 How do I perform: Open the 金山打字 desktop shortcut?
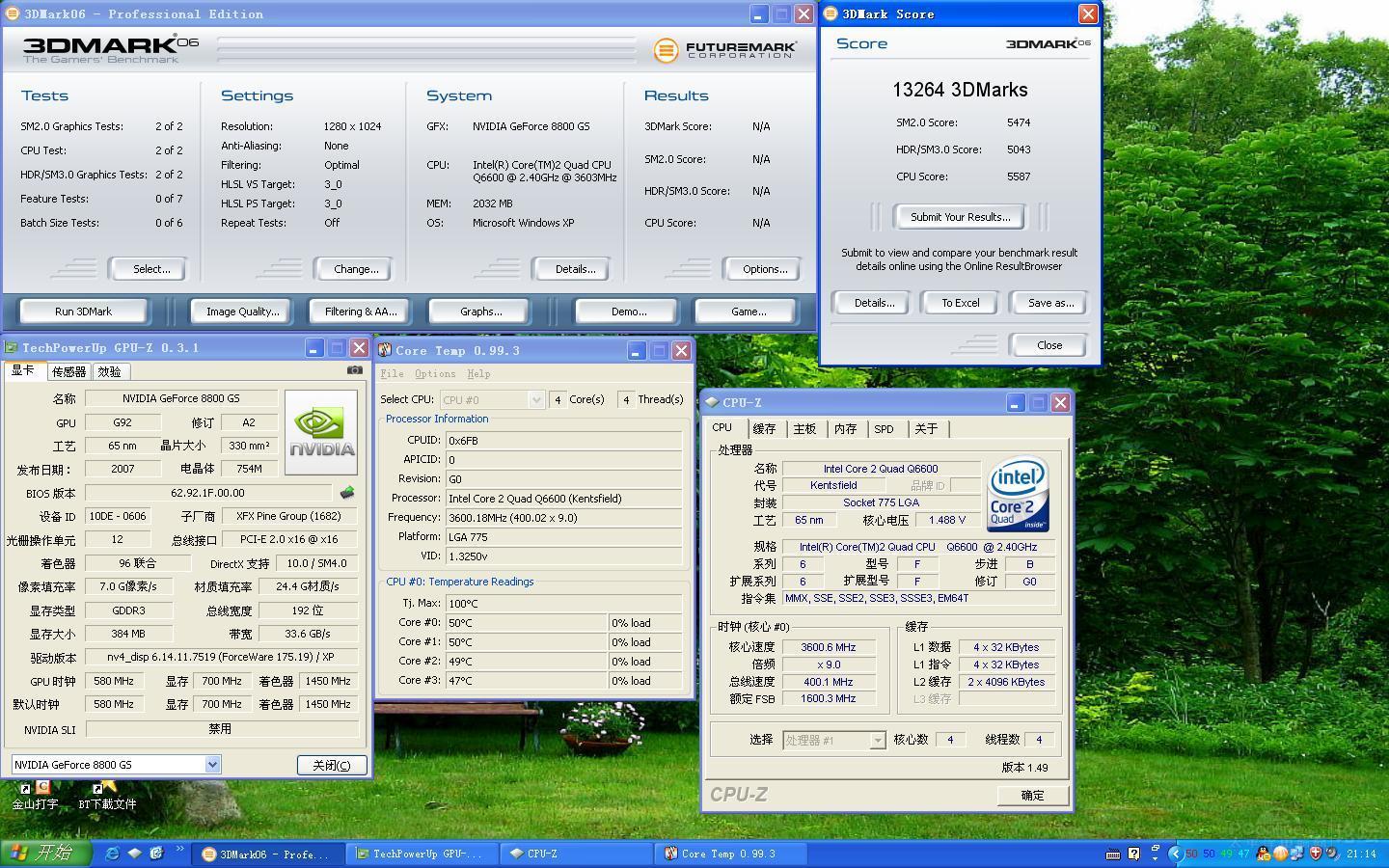point(35,796)
